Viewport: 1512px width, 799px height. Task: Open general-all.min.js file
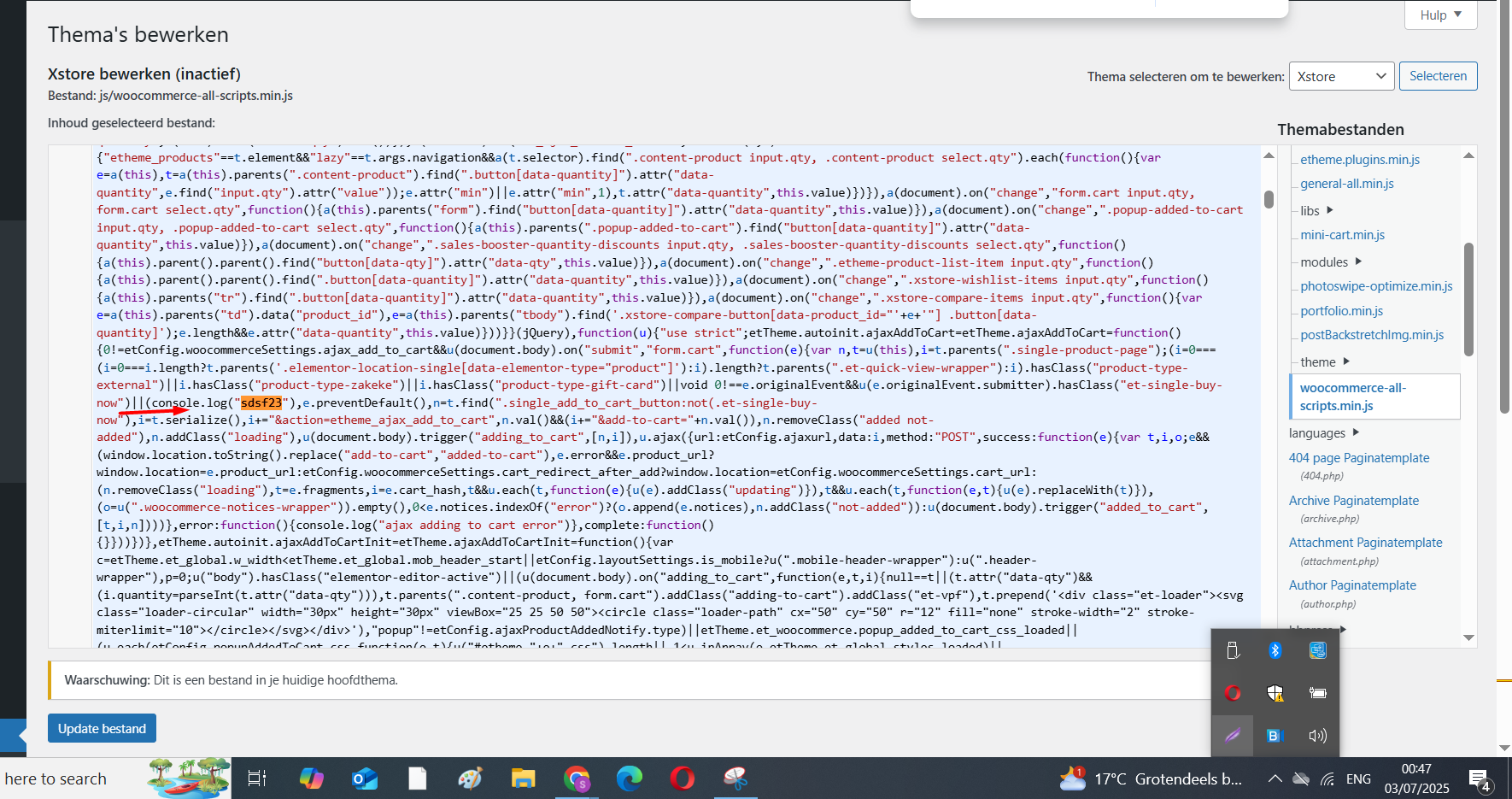1347,184
